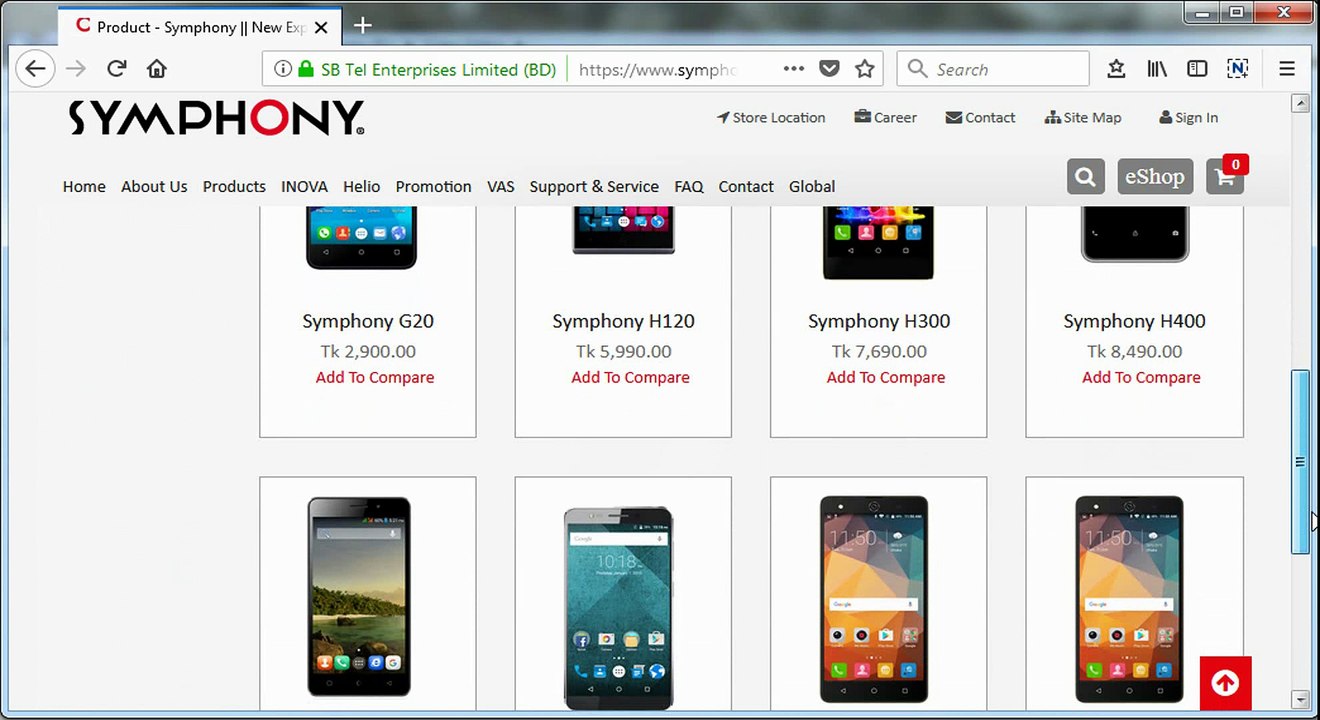The width and height of the screenshot is (1320, 720).
Task: Open the Site Map link
Action: point(1083,118)
